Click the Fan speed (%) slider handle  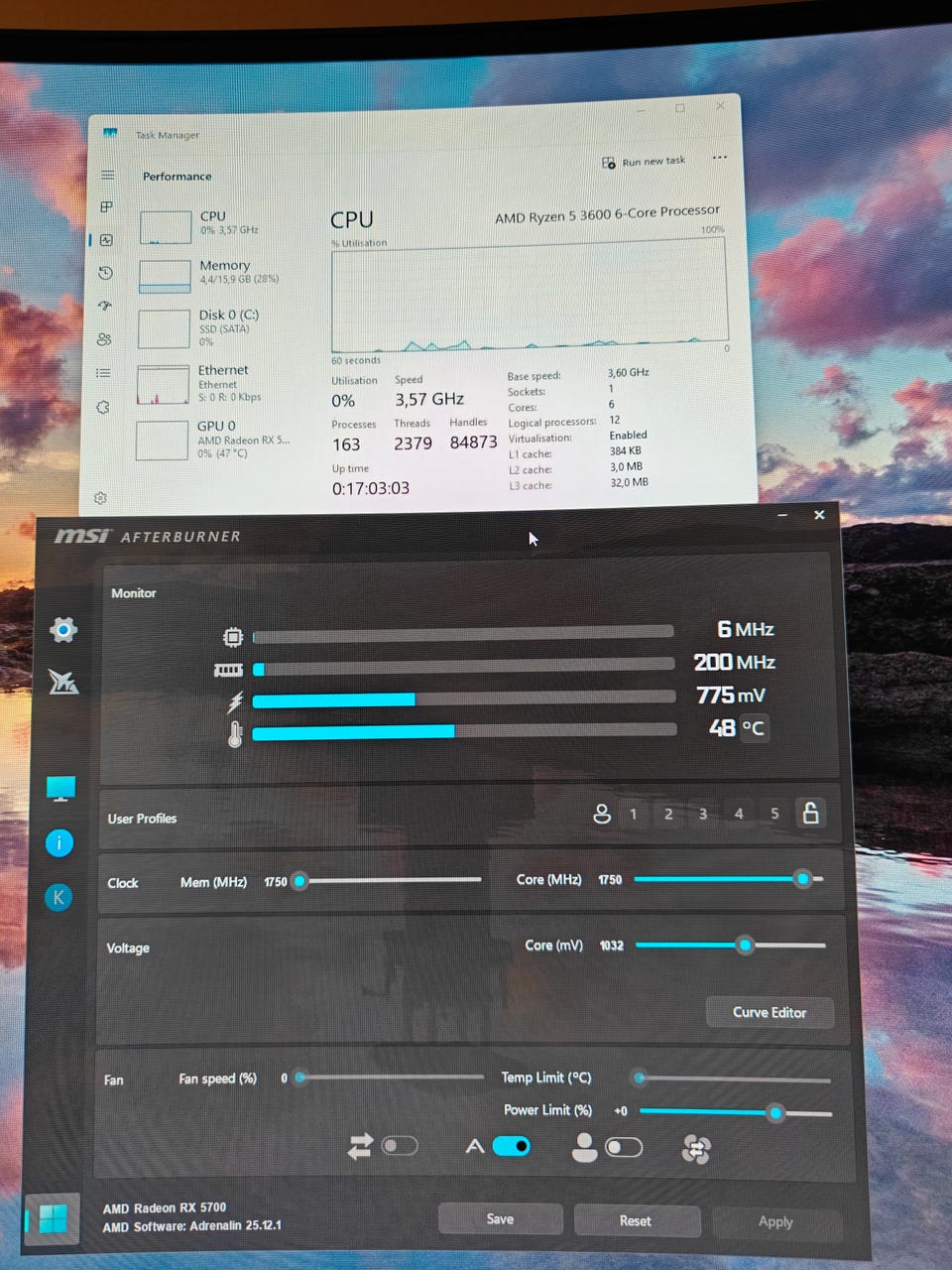coord(299,1077)
